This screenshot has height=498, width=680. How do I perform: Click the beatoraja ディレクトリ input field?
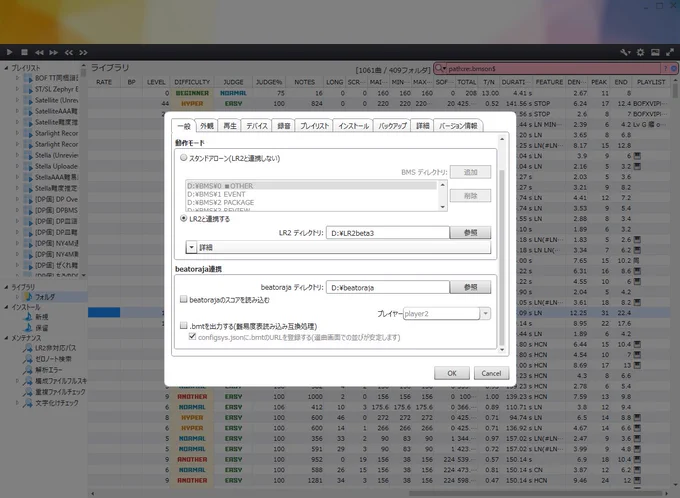(388, 287)
